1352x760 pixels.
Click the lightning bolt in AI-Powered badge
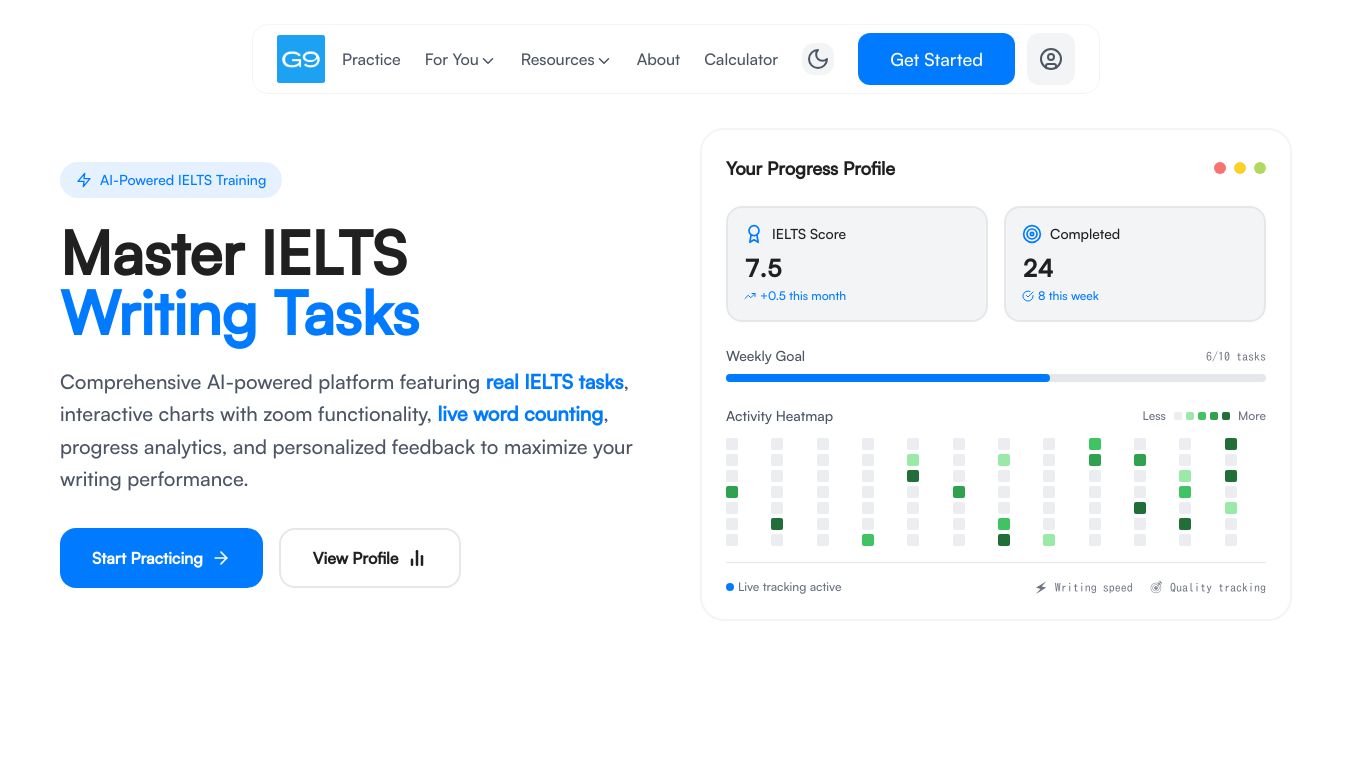click(x=84, y=181)
